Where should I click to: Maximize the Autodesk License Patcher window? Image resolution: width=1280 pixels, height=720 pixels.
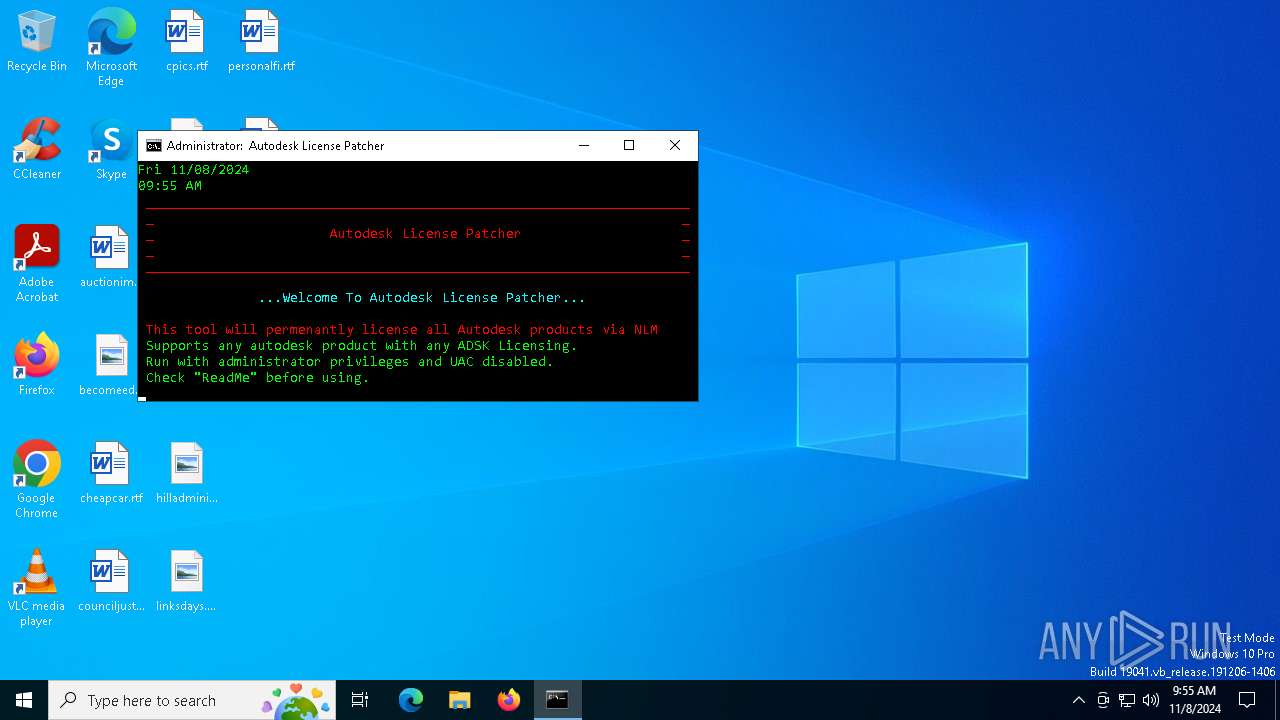coord(629,146)
